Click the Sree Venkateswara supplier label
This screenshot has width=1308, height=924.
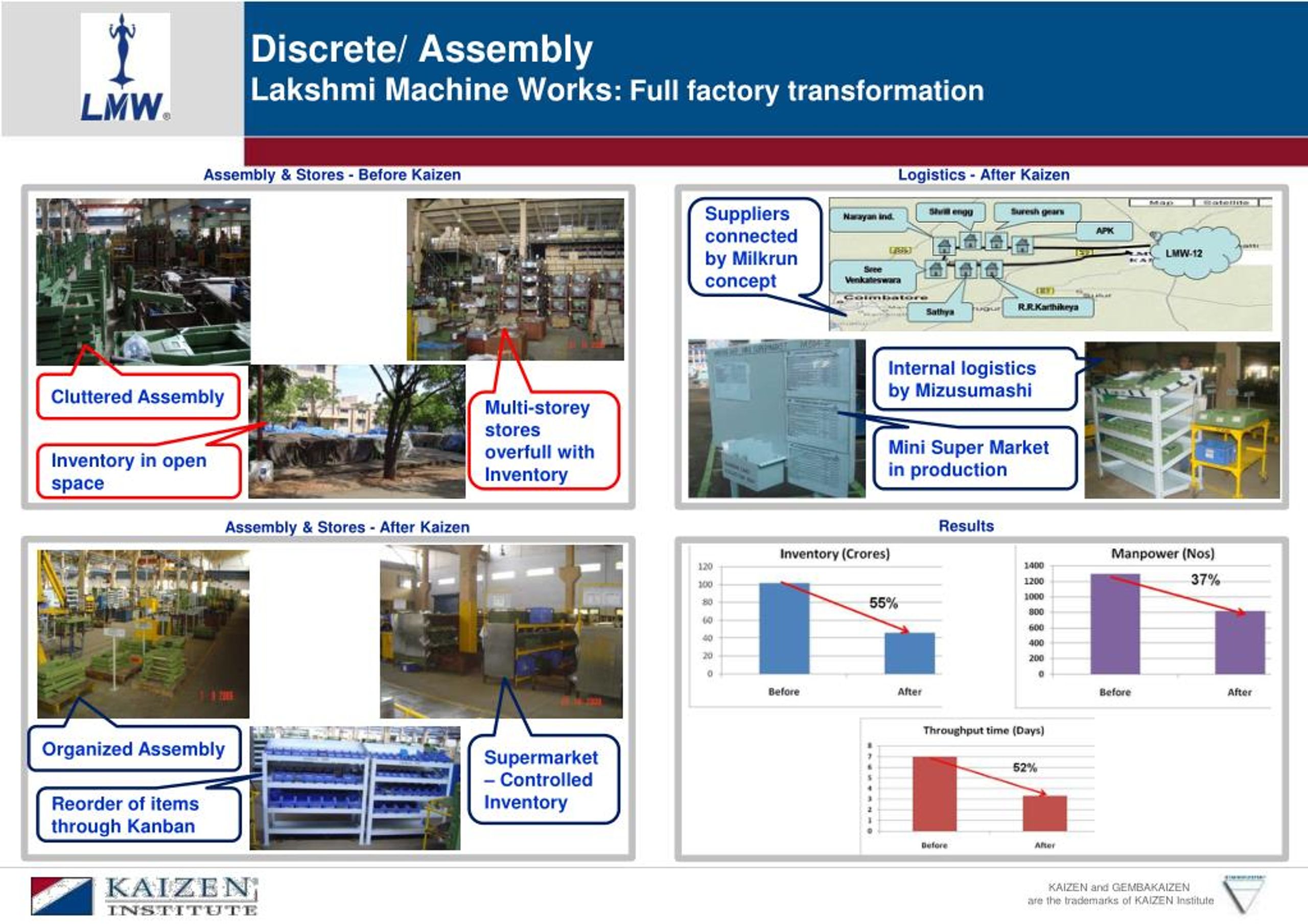(x=873, y=275)
